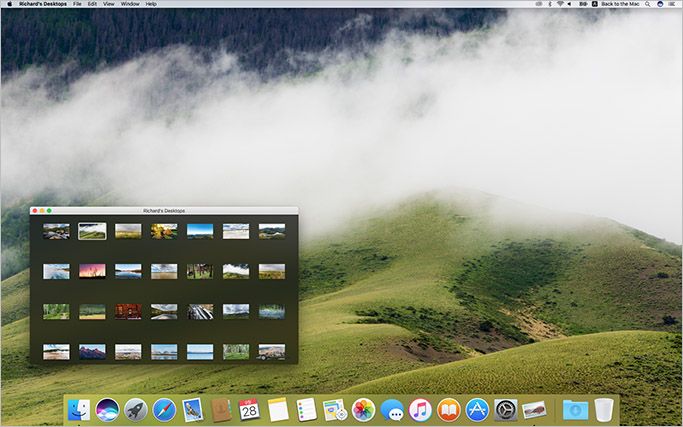
Task: Select the yellow autumn leaves thumbnail
Action: pos(164,231)
